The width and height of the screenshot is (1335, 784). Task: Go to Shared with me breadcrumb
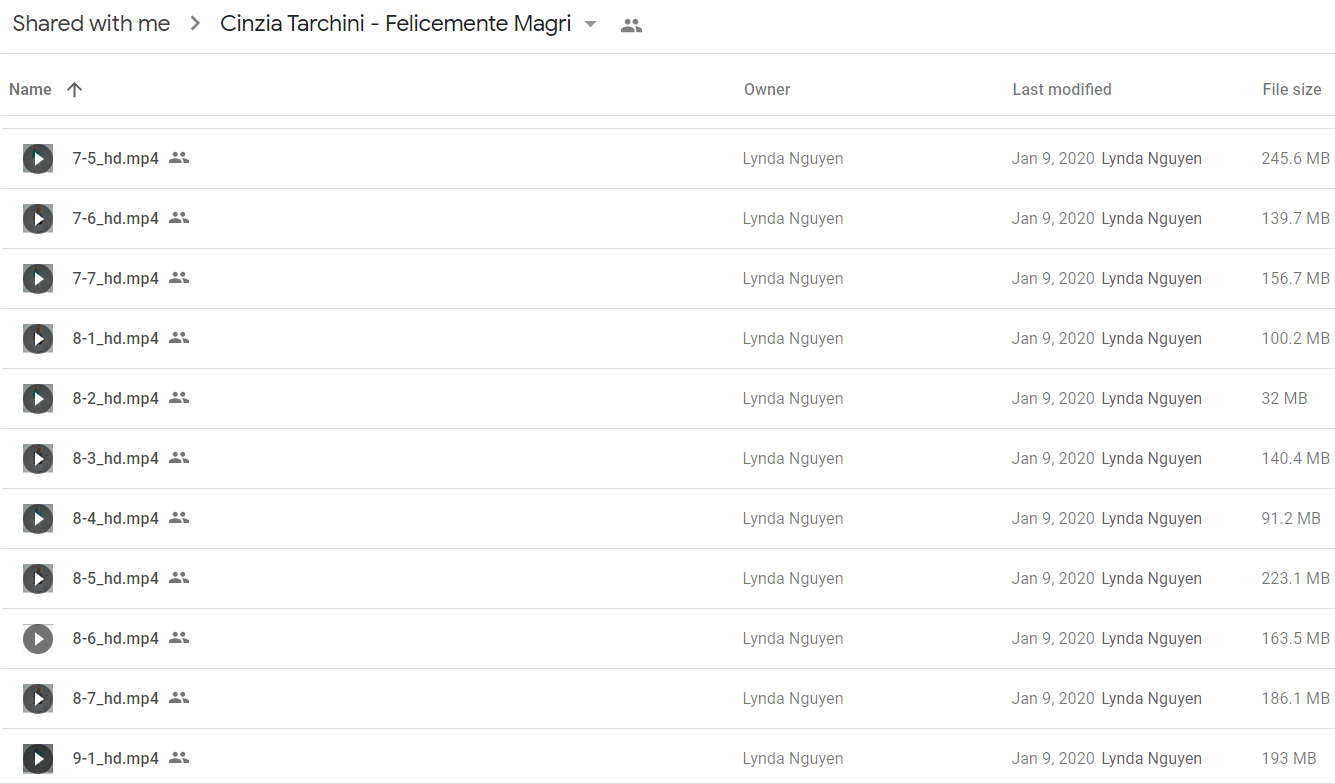coord(91,24)
